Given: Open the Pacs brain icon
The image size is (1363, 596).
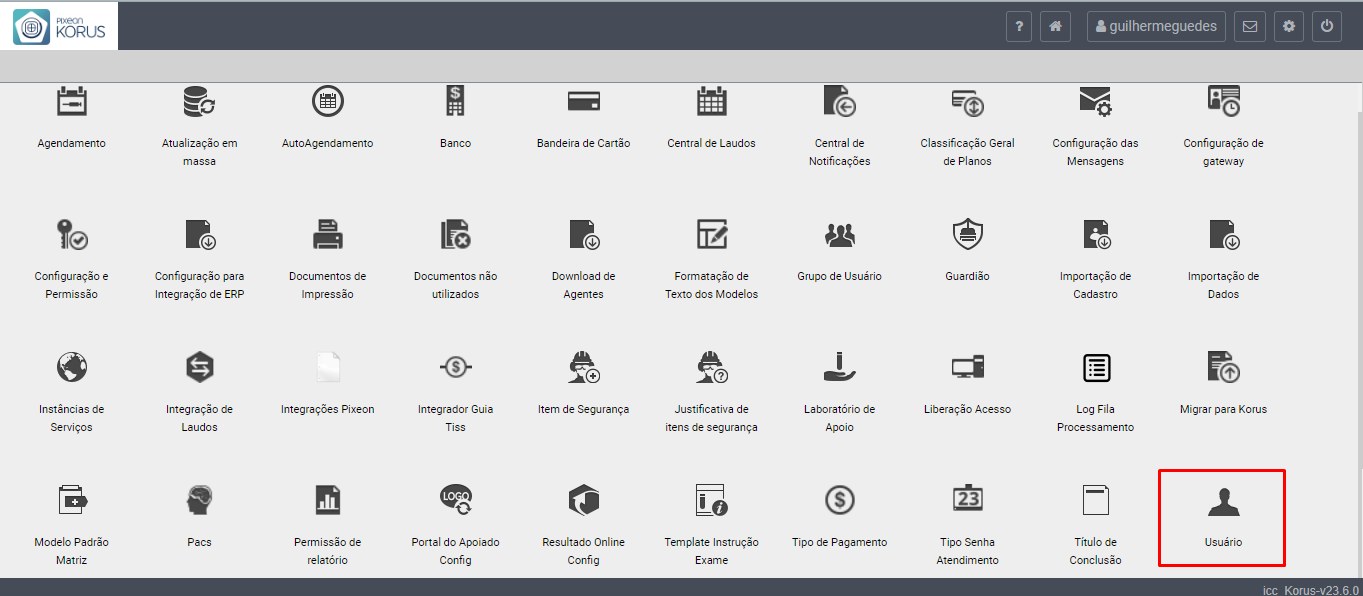Looking at the screenshot, I should point(199,500).
